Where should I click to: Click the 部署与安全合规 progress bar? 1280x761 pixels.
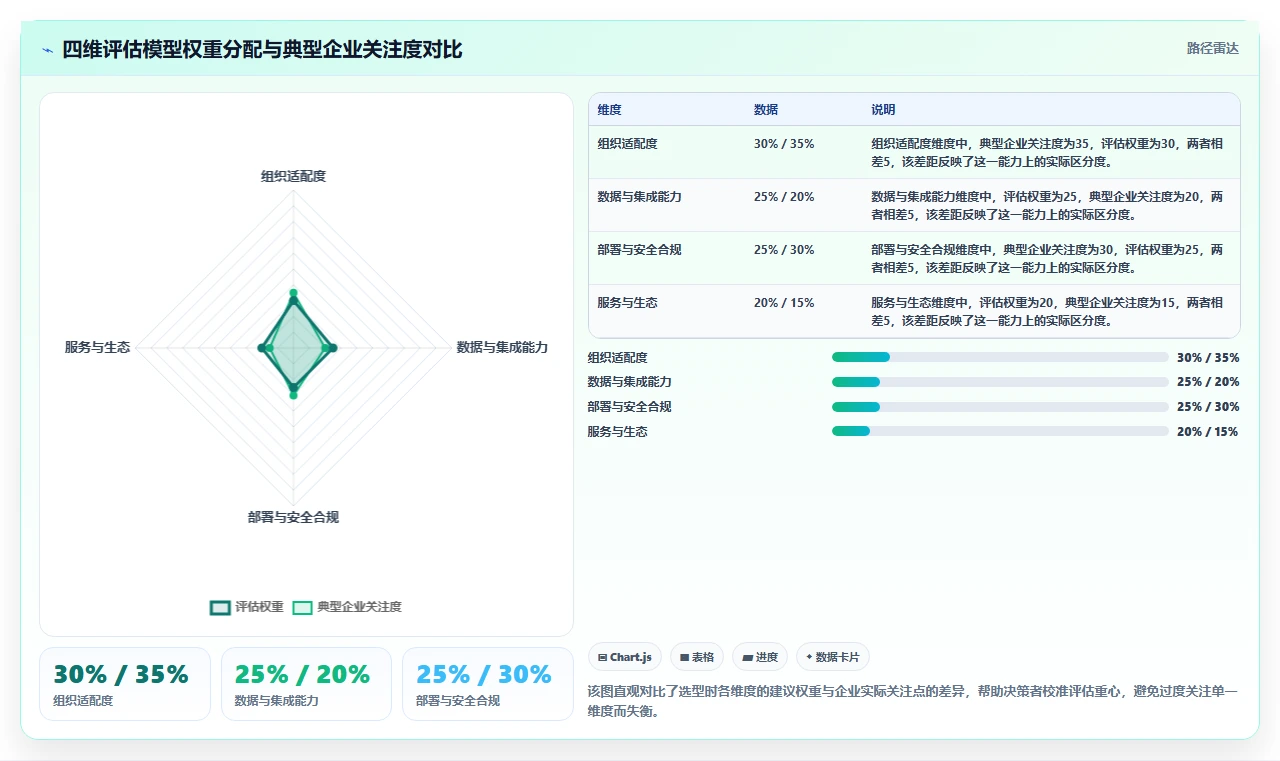(x=1000, y=407)
